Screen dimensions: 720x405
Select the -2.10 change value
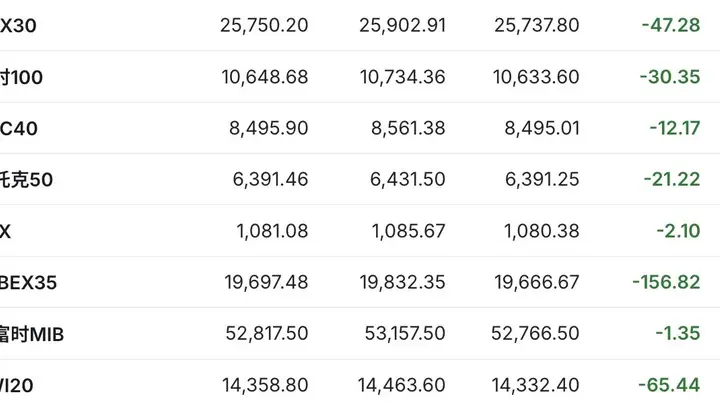(x=678, y=231)
